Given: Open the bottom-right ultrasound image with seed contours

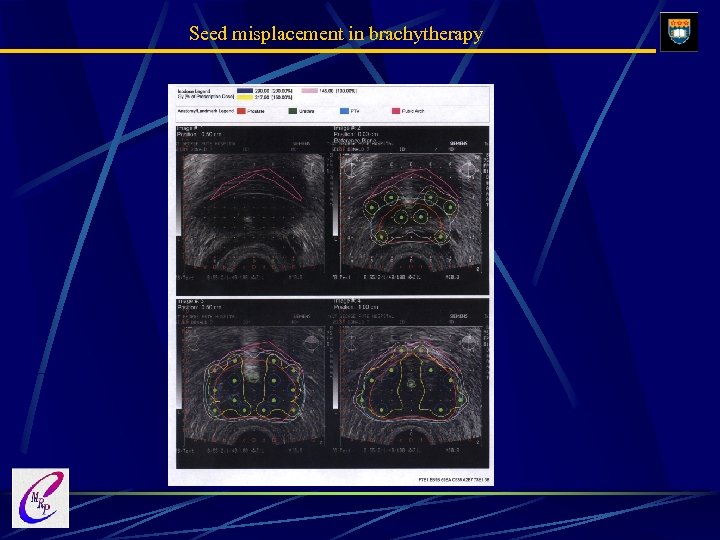Looking at the screenshot, I should (411, 383).
